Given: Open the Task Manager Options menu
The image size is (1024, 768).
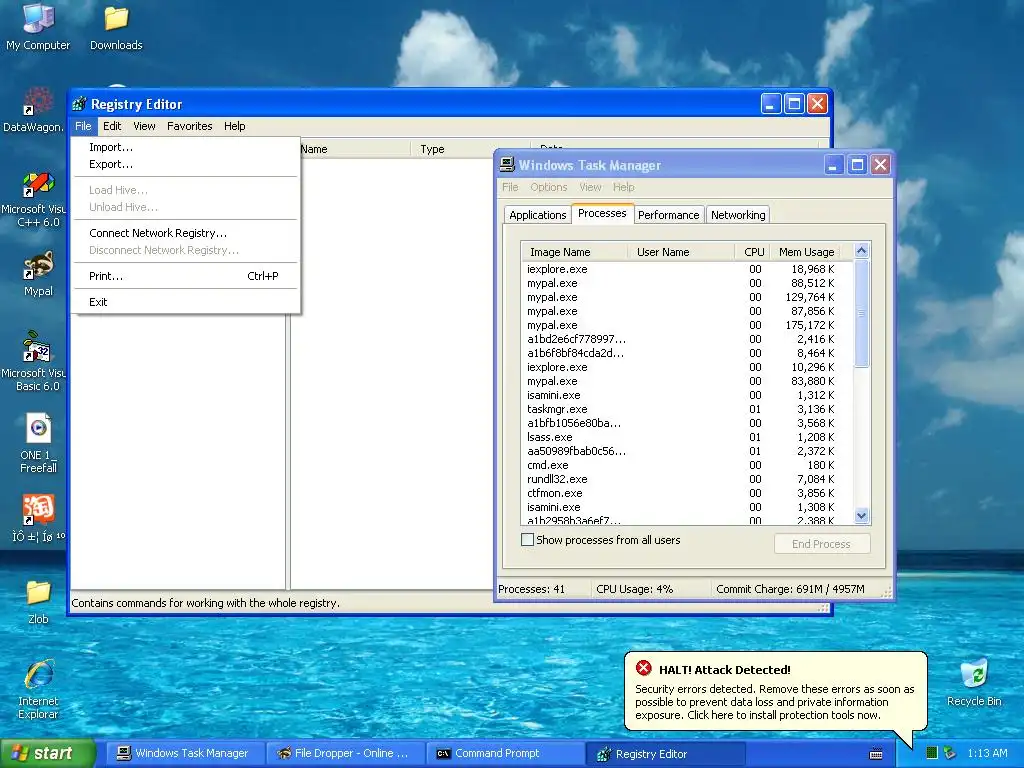Looking at the screenshot, I should pyautogui.click(x=549, y=187).
